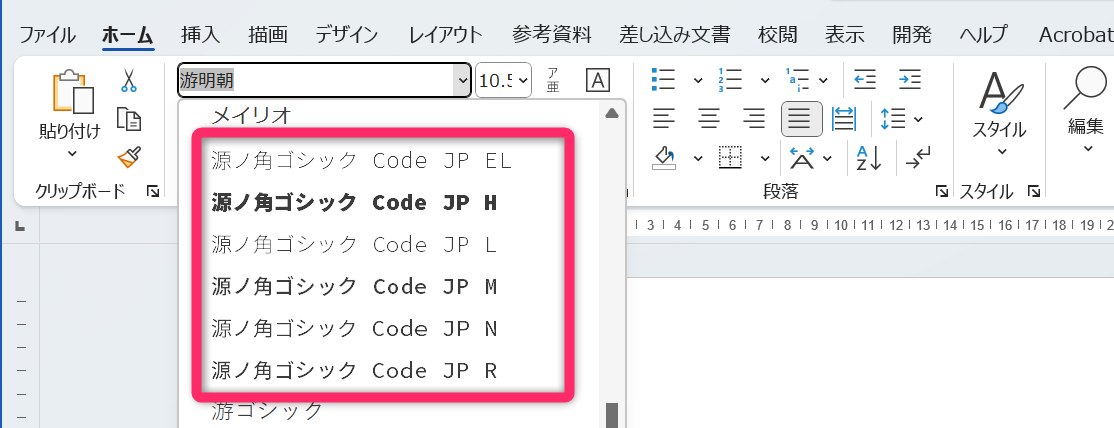The width and height of the screenshot is (1114, 428).
Task: Switch to the レイアウト tab
Action: tap(445, 34)
